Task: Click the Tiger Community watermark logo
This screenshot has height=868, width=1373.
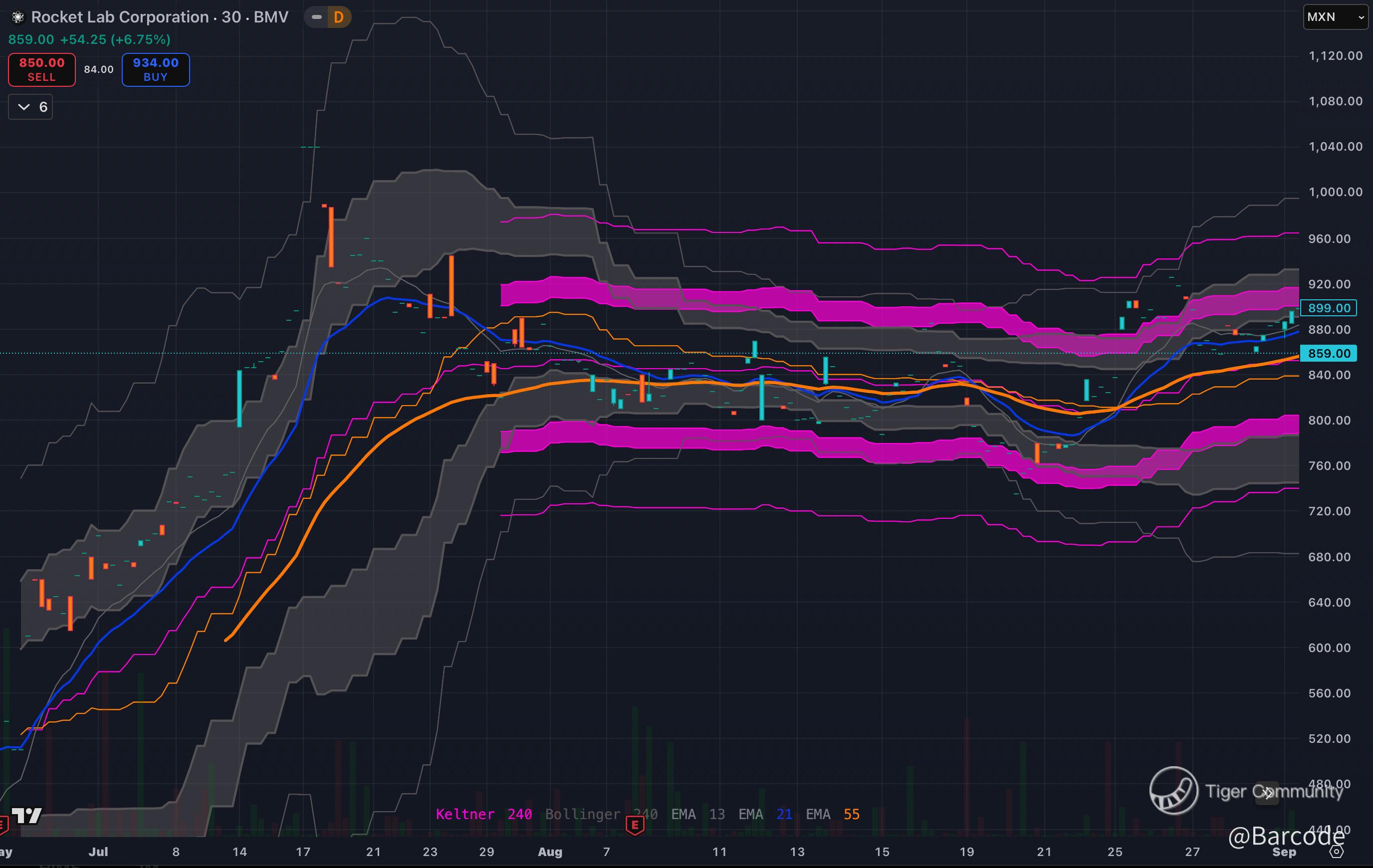Action: pyautogui.click(x=1173, y=791)
